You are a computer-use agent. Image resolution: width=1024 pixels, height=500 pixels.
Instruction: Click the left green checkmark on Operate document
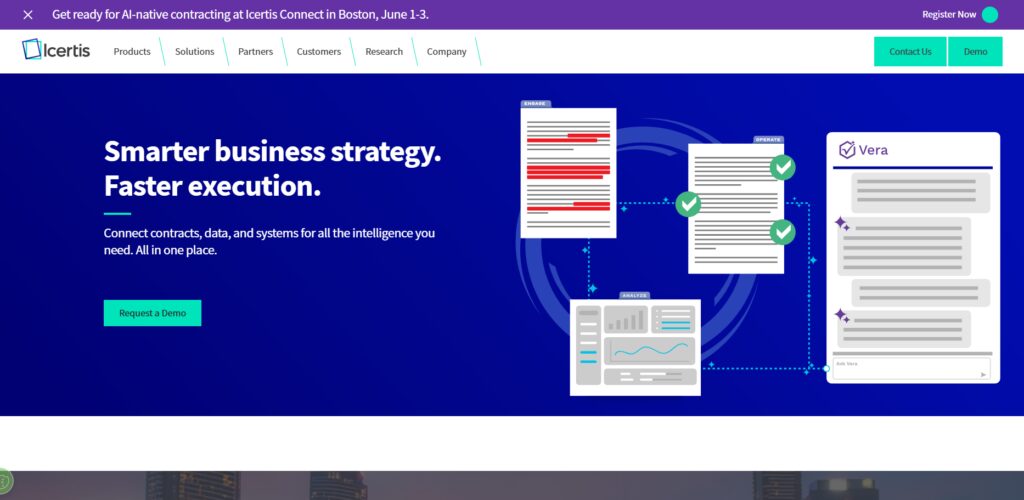(x=688, y=204)
